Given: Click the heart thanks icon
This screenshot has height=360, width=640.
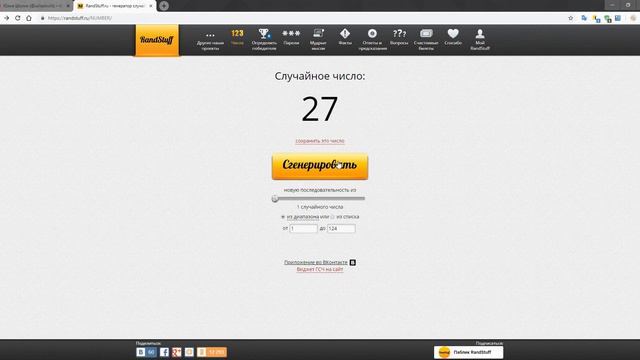Looking at the screenshot, I should click(x=453, y=33).
